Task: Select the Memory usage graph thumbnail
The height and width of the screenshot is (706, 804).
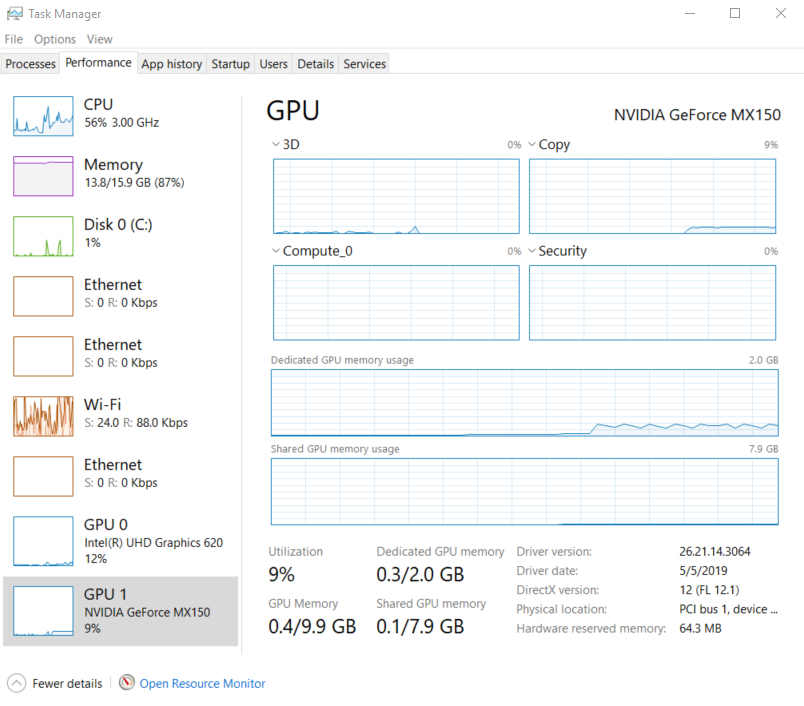Action: [x=43, y=176]
